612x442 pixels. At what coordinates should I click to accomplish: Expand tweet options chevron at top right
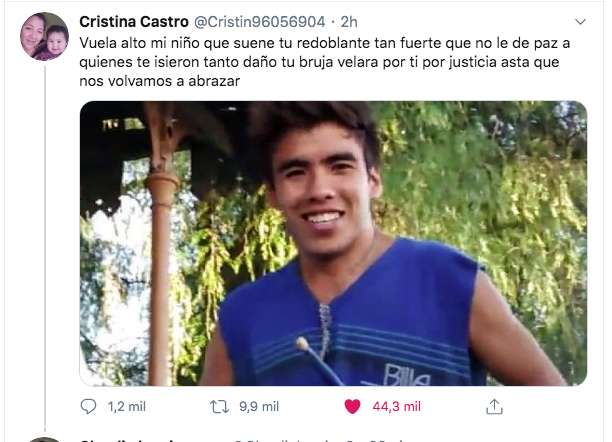pyautogui.click(x=580, y=22)
